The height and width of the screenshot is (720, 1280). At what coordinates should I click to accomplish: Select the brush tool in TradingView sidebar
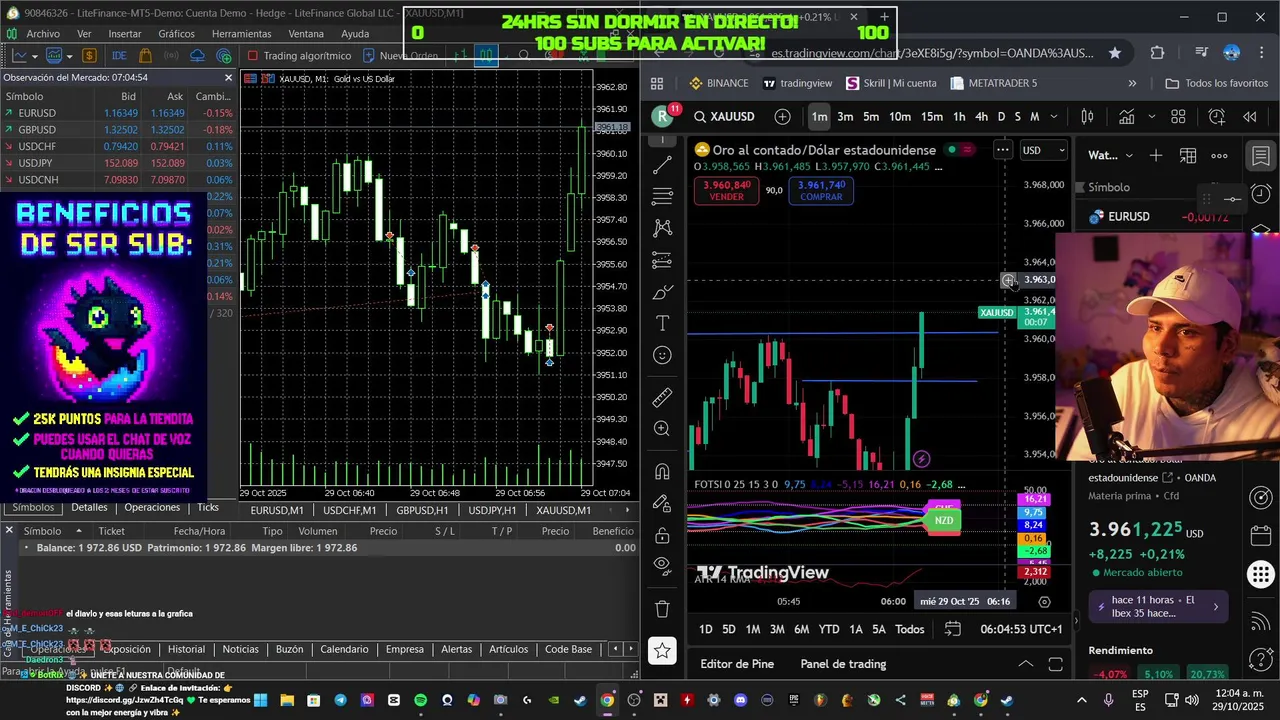[662, 292]
